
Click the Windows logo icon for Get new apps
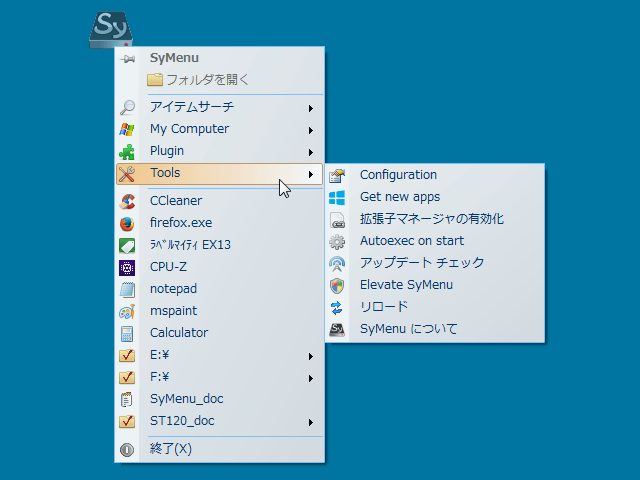tap(337, 198)
